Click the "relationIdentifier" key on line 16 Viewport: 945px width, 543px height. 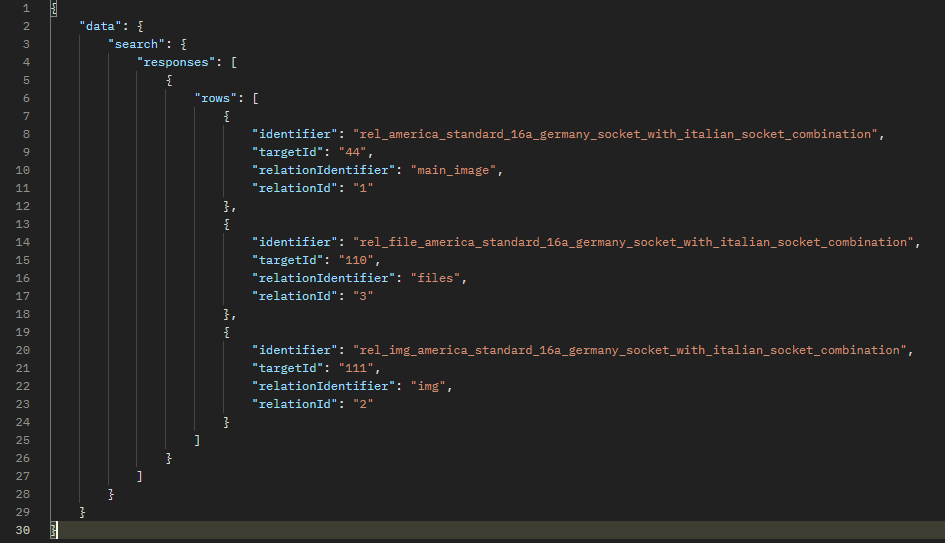pos(324,278)
